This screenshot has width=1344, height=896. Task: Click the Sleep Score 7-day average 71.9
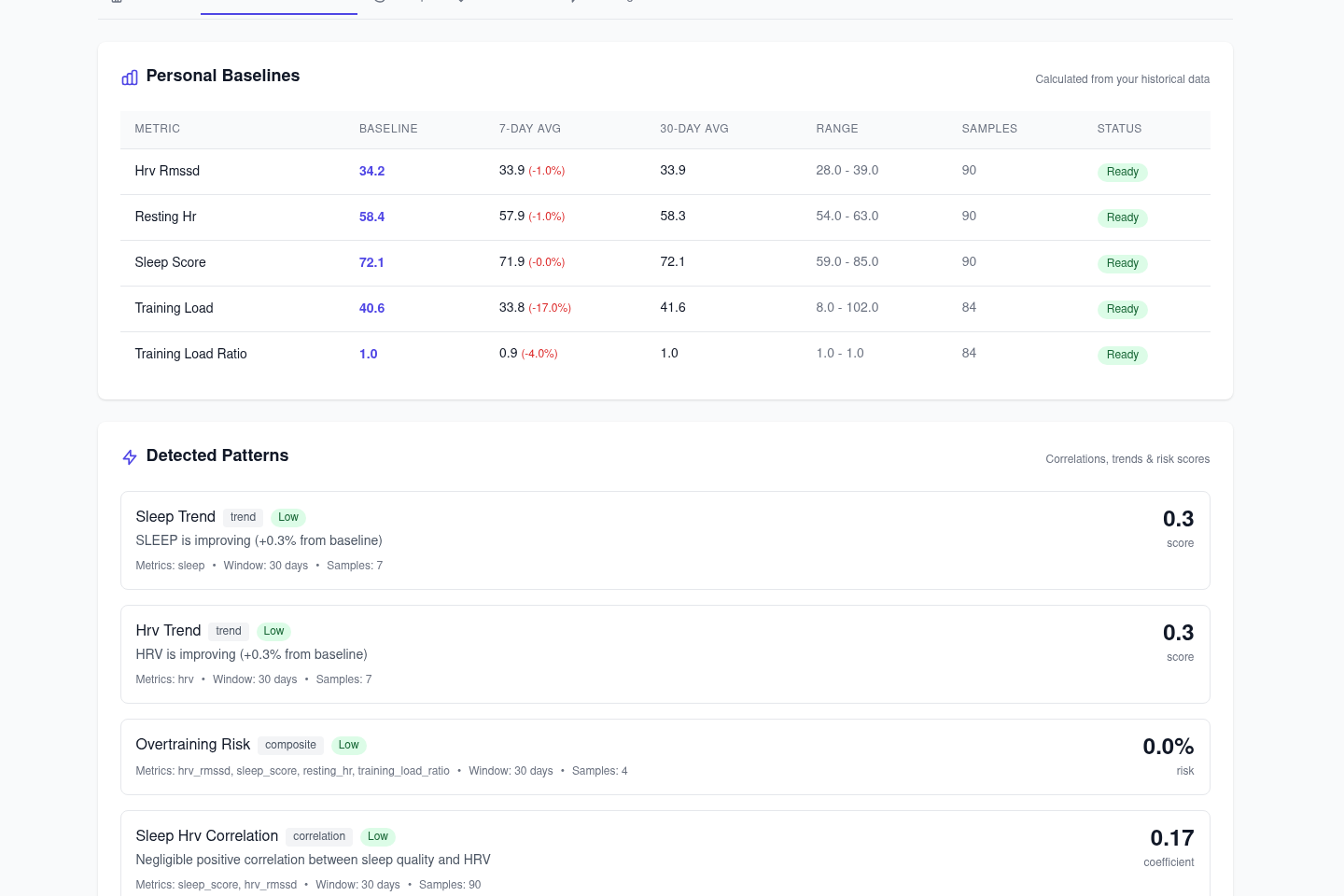(x=511, y=261)
